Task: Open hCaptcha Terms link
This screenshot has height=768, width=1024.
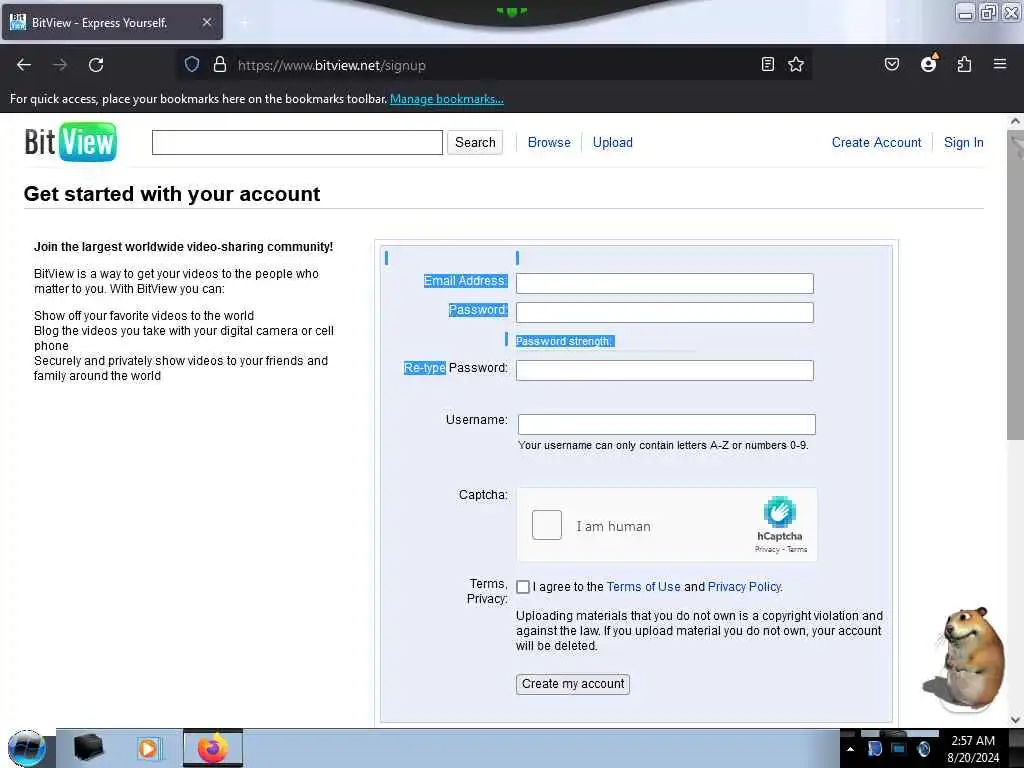Action: [x=797, y=549]
